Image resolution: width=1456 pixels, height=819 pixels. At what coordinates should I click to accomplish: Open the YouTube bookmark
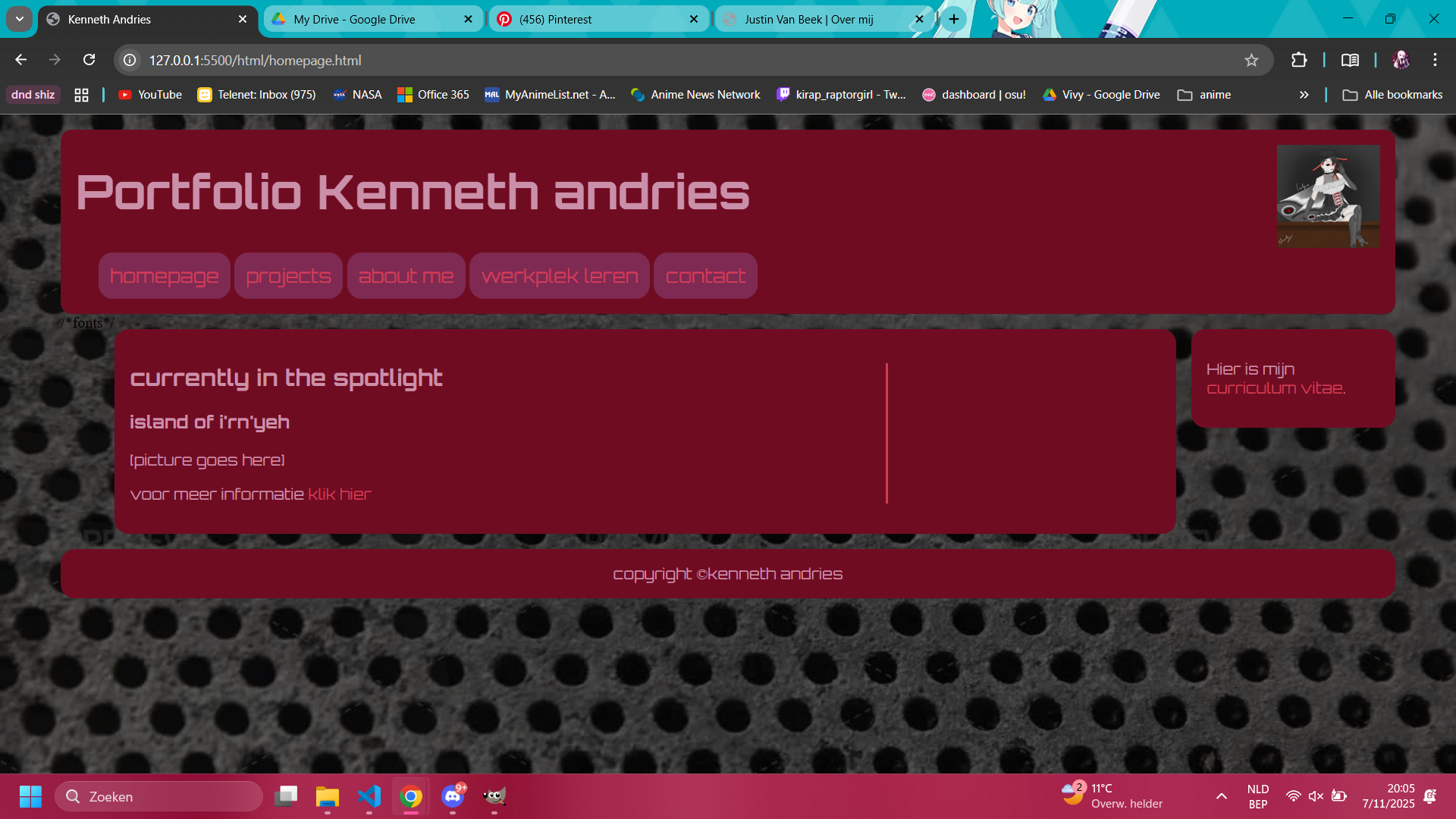pos(150,95)
